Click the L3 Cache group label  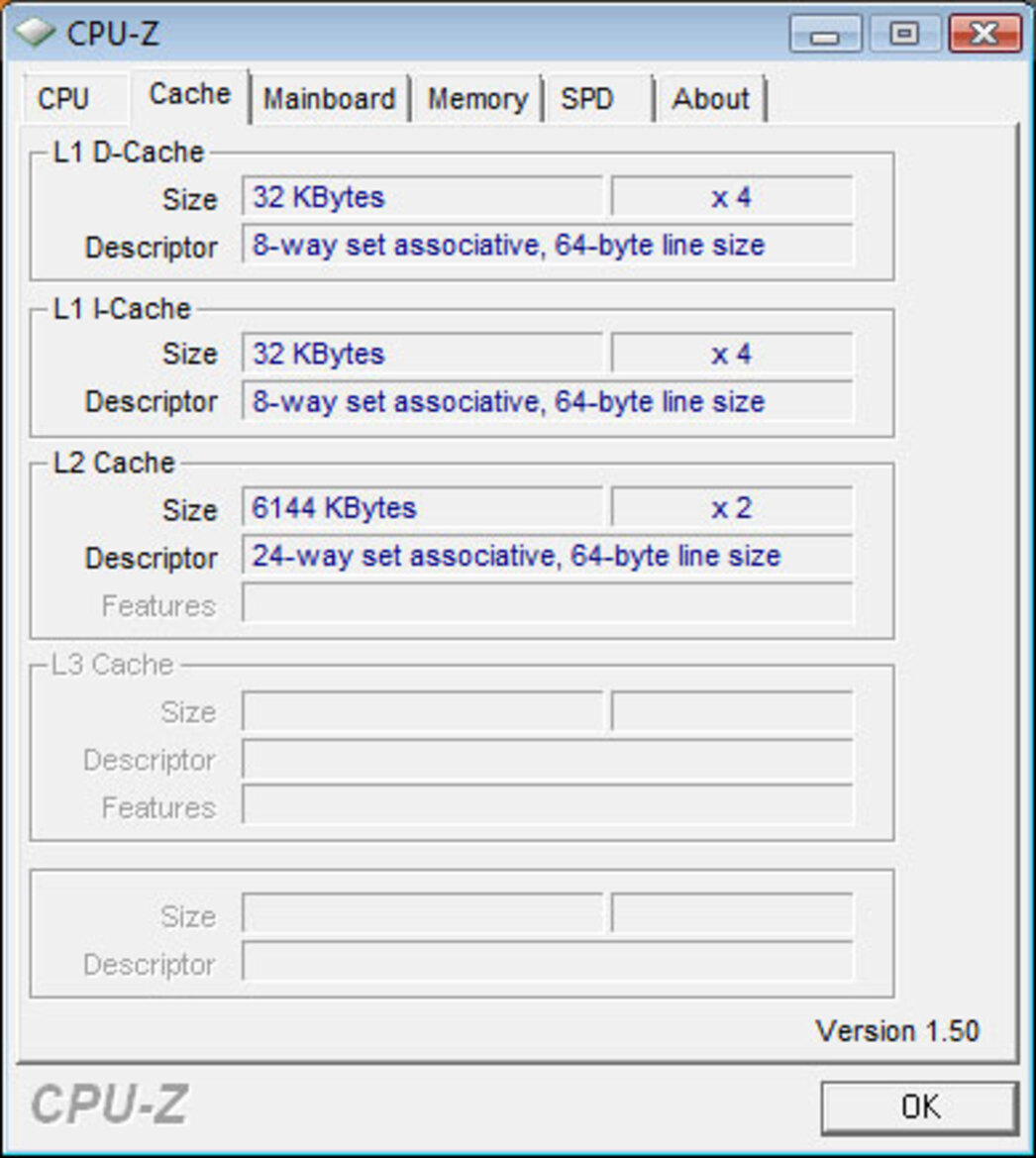[112, 665]
